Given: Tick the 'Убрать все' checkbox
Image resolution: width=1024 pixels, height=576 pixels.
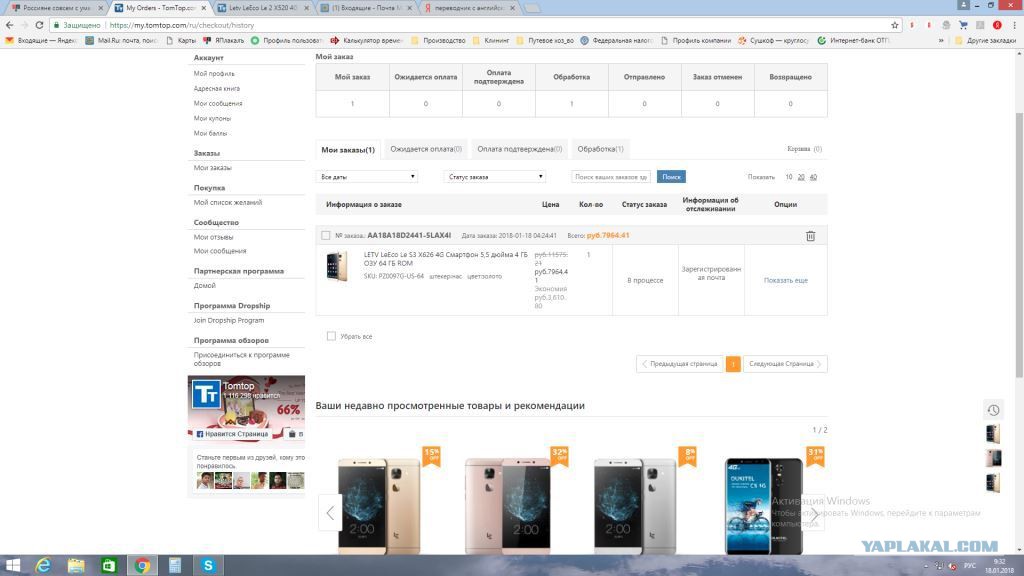Looking at the screenshot, I should click(x=331, y=336).
